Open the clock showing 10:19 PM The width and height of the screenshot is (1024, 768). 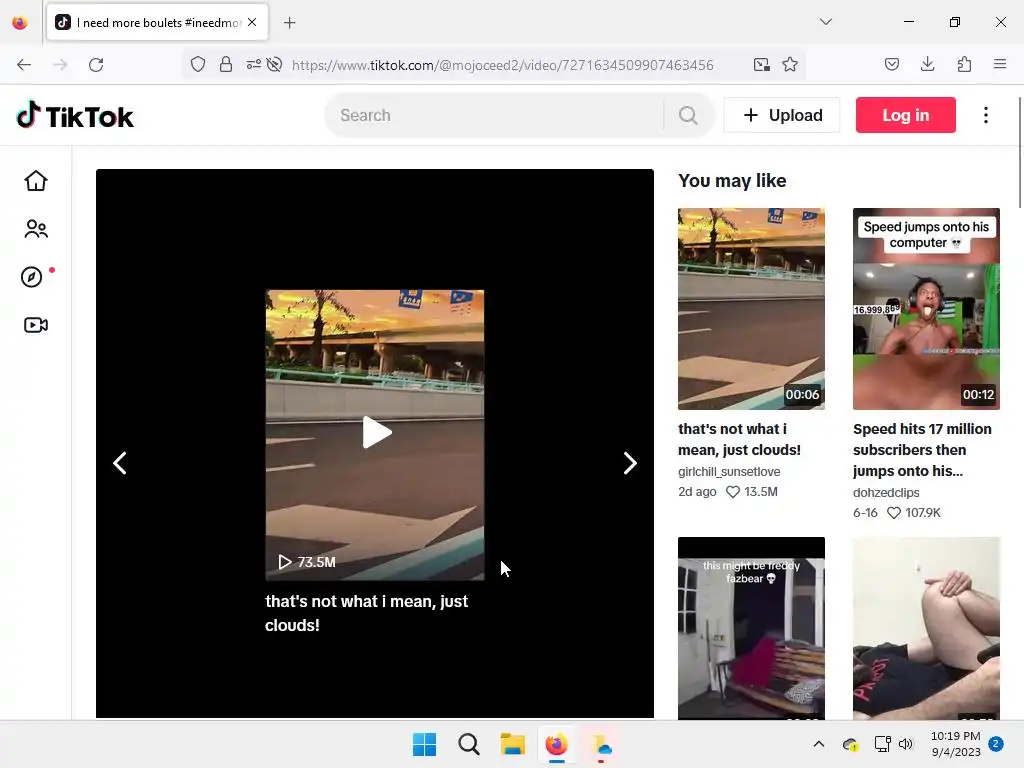955,744
